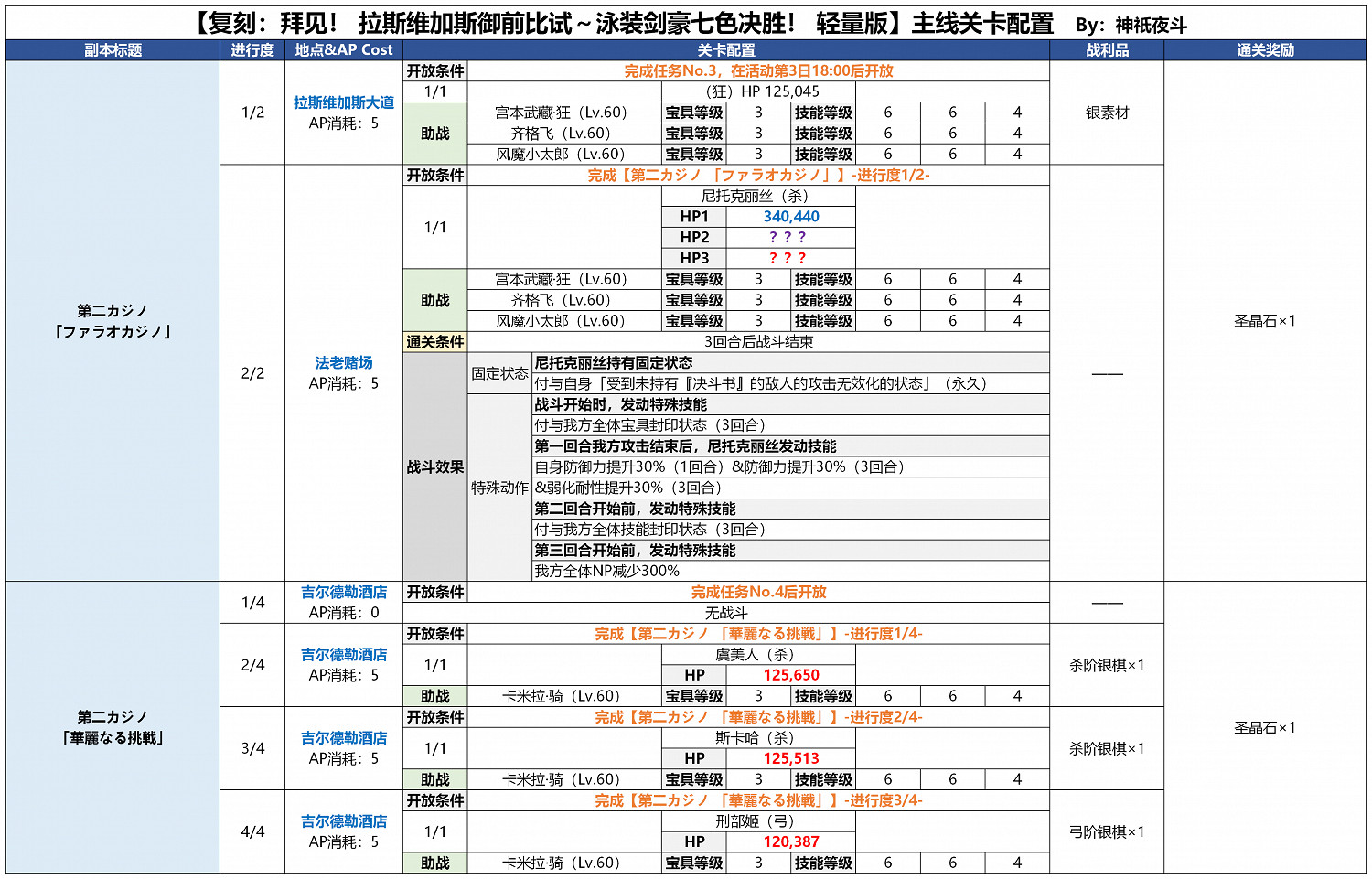Viewport: 1372px width, 879px height.
Task: Click the purple ？？？ HP2 value
Action: click(790, 236)
